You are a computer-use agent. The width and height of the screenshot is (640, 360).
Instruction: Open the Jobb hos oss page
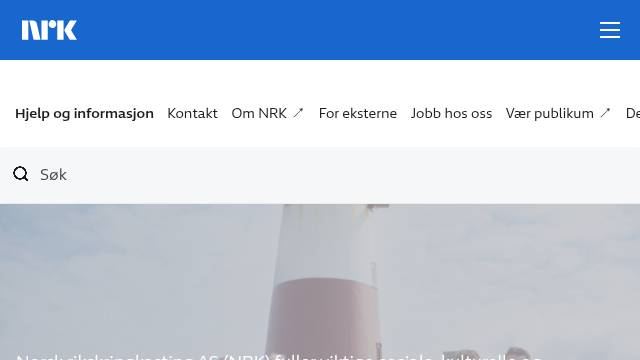click(451, 113)
